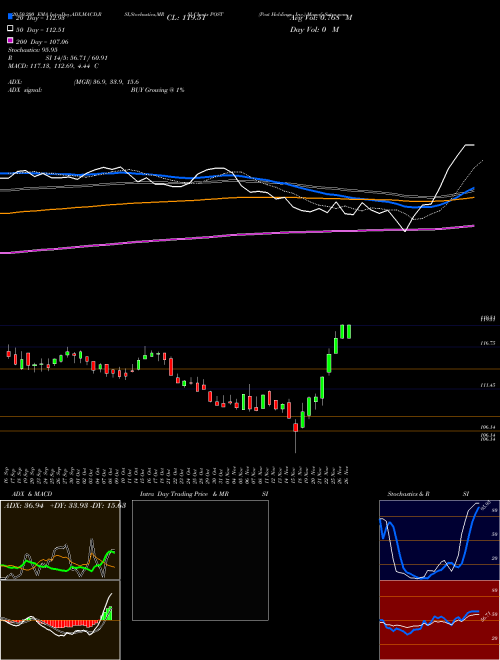Click the white price line peak in the EMA chart
This screenshot has width=500, height=660.
point(469,145)
